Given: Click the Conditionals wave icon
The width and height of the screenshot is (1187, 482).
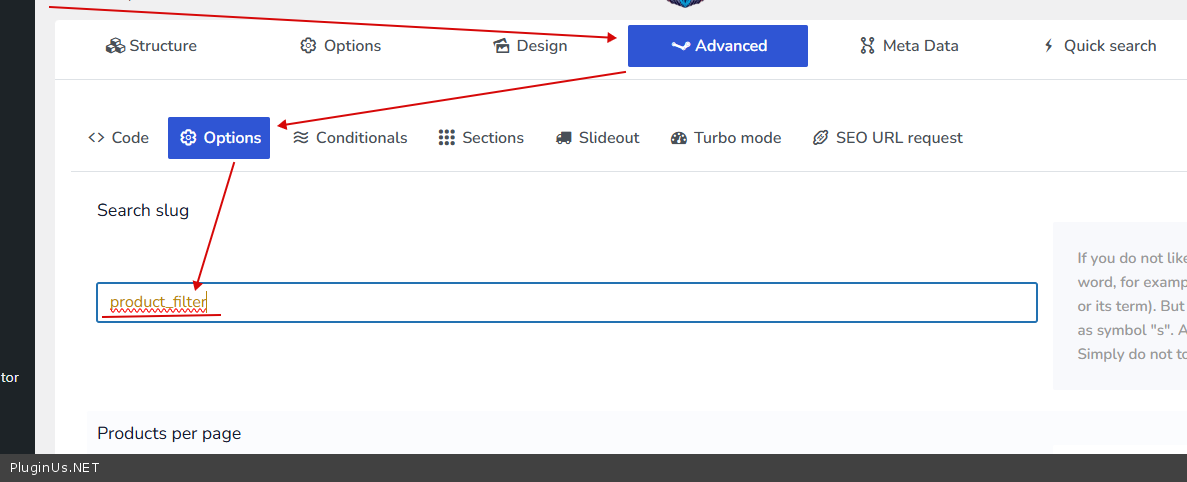Looking at the screenshot, I should [301, 138].
